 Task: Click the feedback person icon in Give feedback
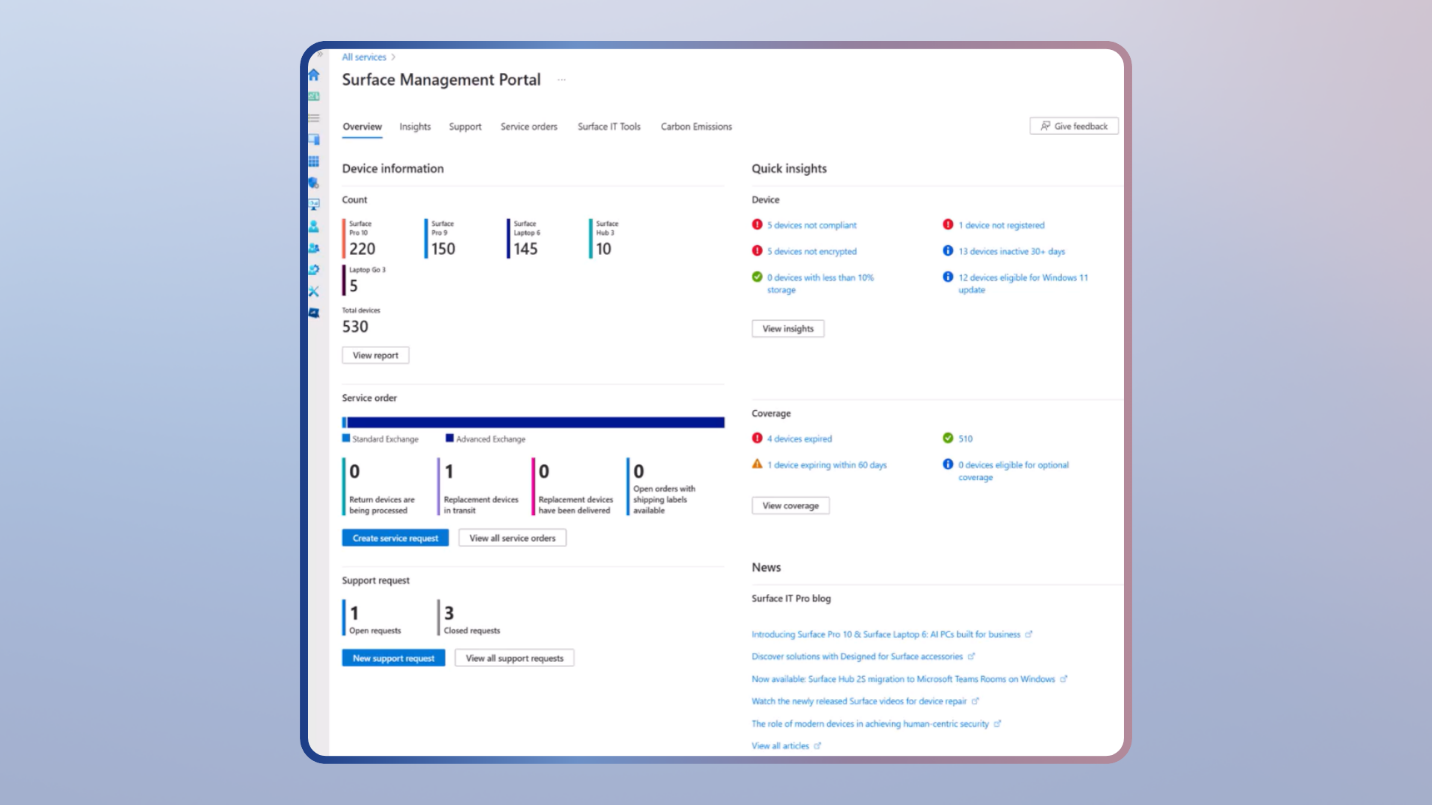[x=1045, y=126]
